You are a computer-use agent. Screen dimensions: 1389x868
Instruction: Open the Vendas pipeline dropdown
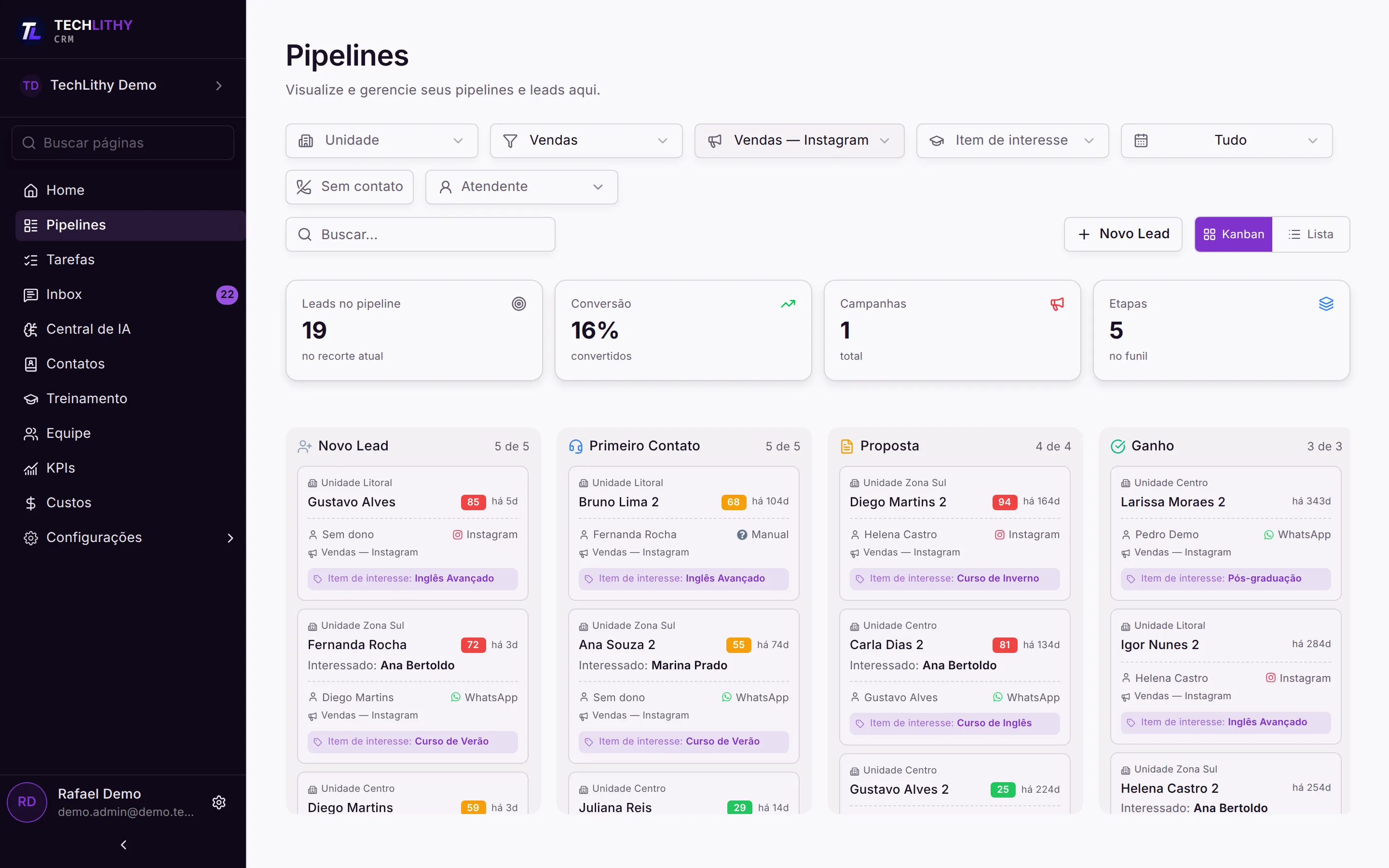586,141
